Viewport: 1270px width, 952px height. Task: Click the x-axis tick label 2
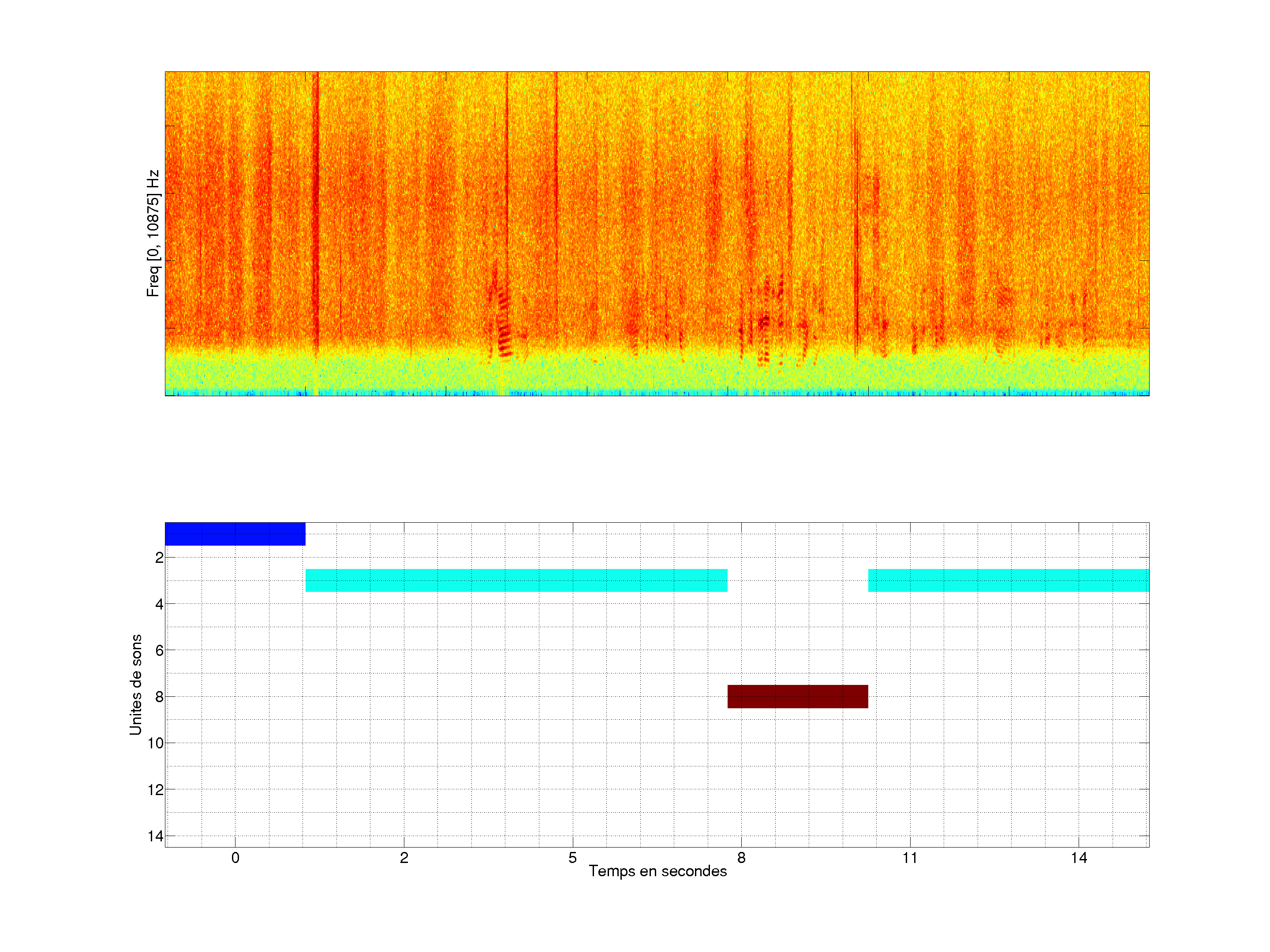click(404, 858)
